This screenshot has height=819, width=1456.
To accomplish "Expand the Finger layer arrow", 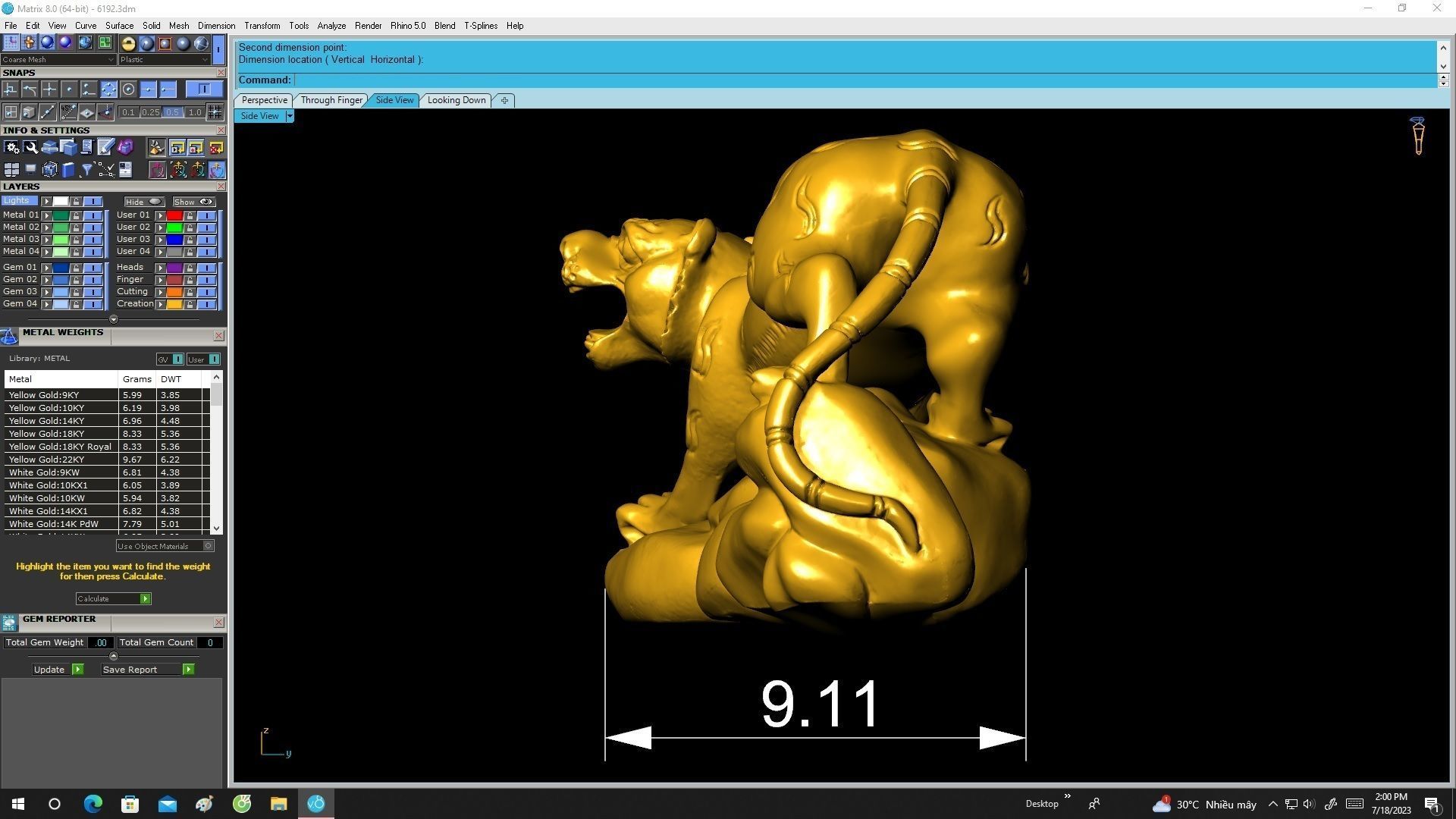I will [x=160, y=280].
